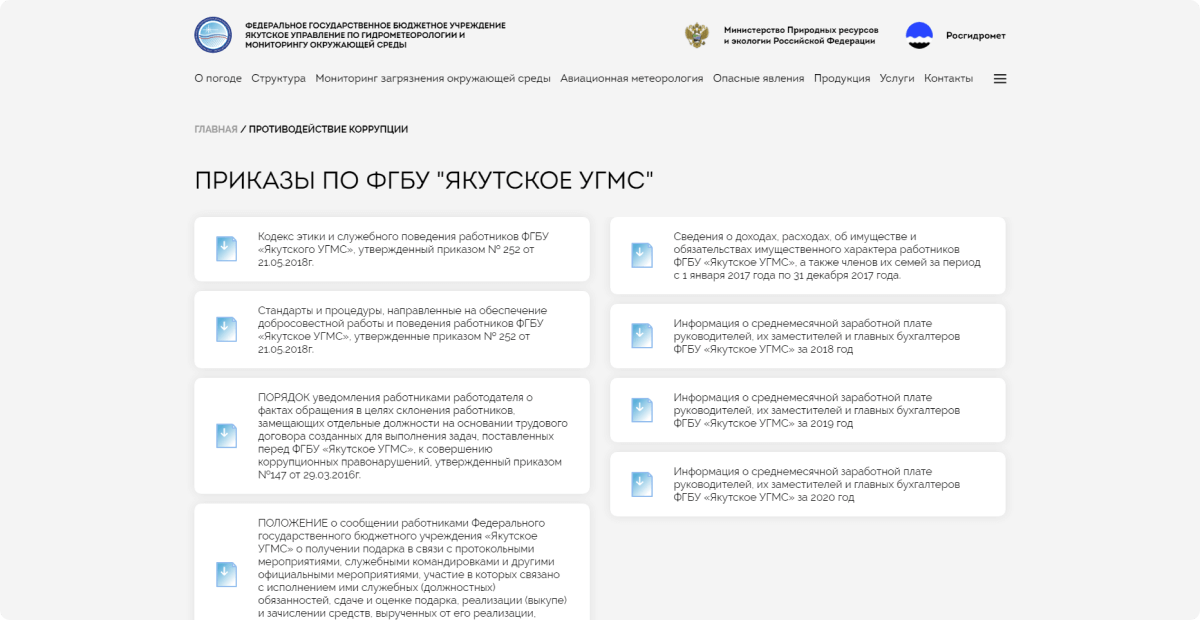Viewport: 1200px width, 620px height.
Task: Open the Услуги menu item
Action: [897, 78]
